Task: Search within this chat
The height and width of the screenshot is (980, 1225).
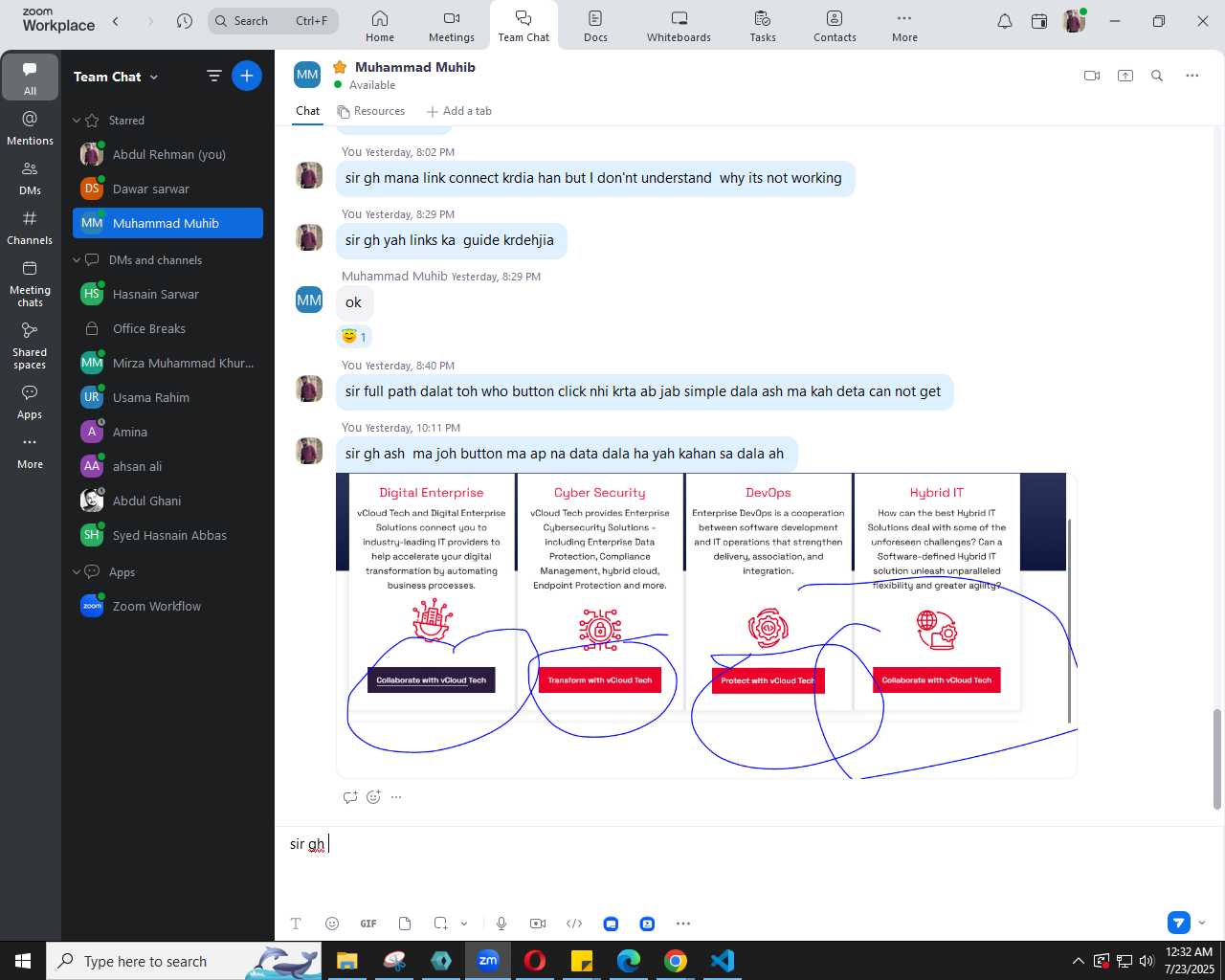Action: [1157, 76]
